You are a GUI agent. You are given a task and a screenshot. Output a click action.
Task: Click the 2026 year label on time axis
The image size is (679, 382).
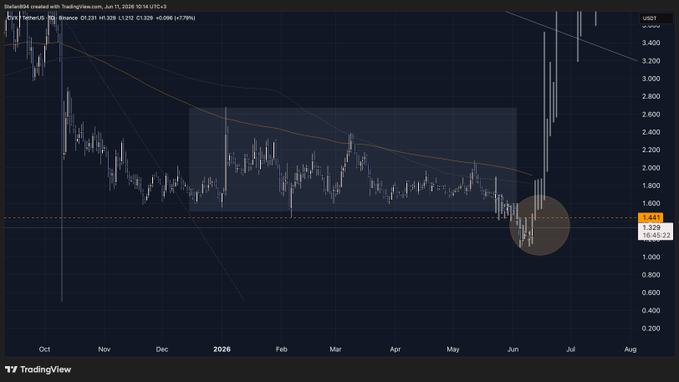pyautogui.click(x=222, y=349)
